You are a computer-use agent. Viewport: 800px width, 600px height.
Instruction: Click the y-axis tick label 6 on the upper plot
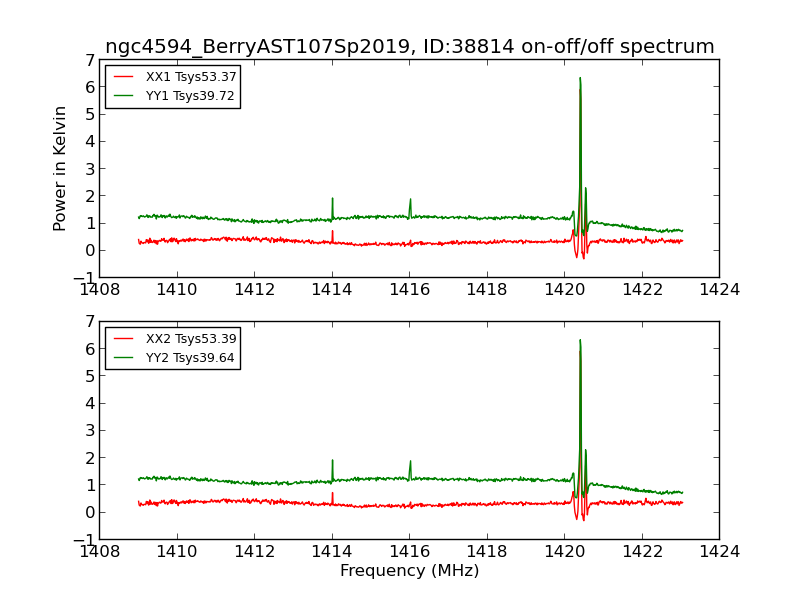(90, 87)
